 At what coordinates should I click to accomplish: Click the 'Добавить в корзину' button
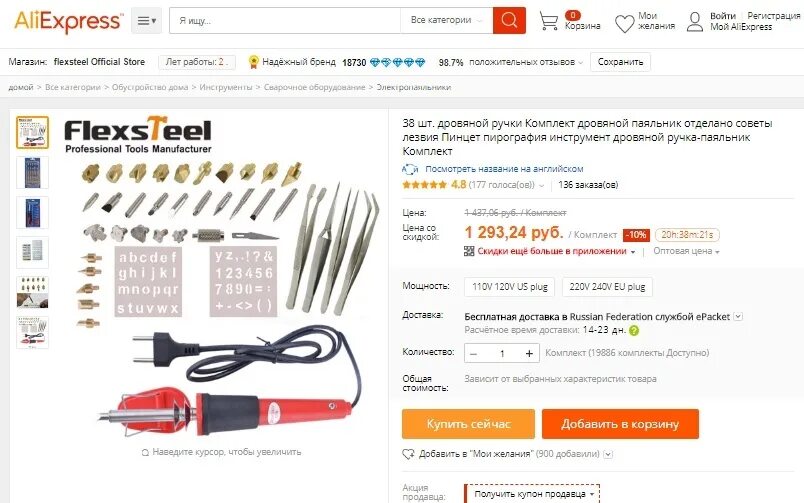click(620, 424)
